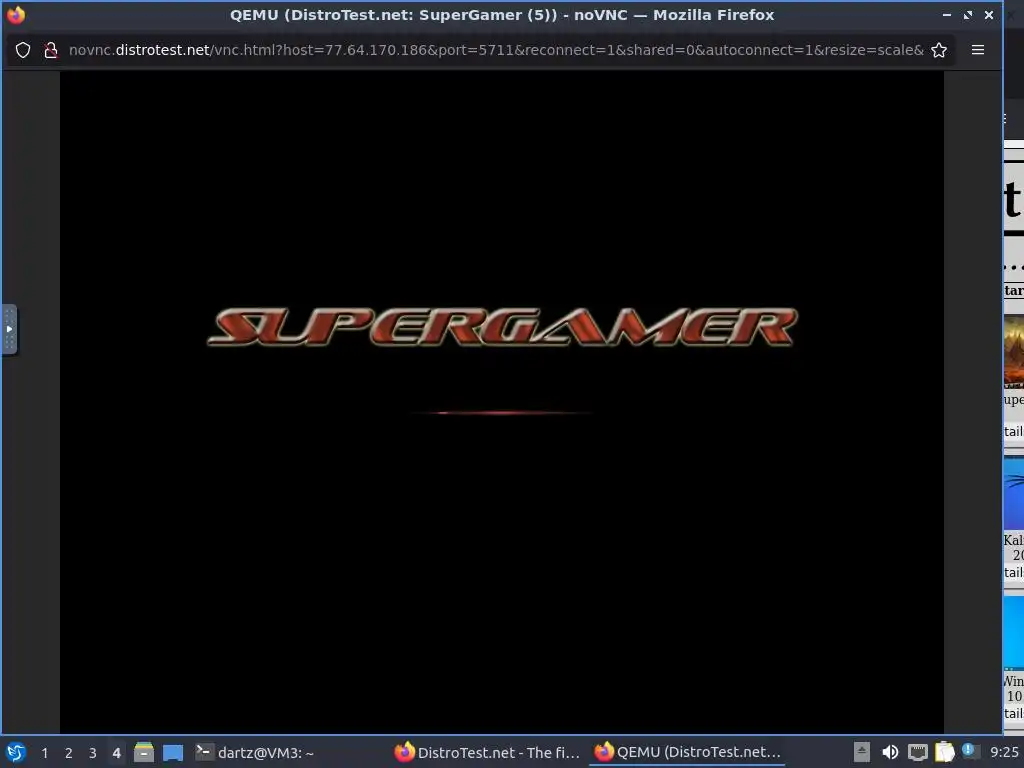Click the update notifier tray icon
This screenshot has height=768, width=1024.
point(970,751)
